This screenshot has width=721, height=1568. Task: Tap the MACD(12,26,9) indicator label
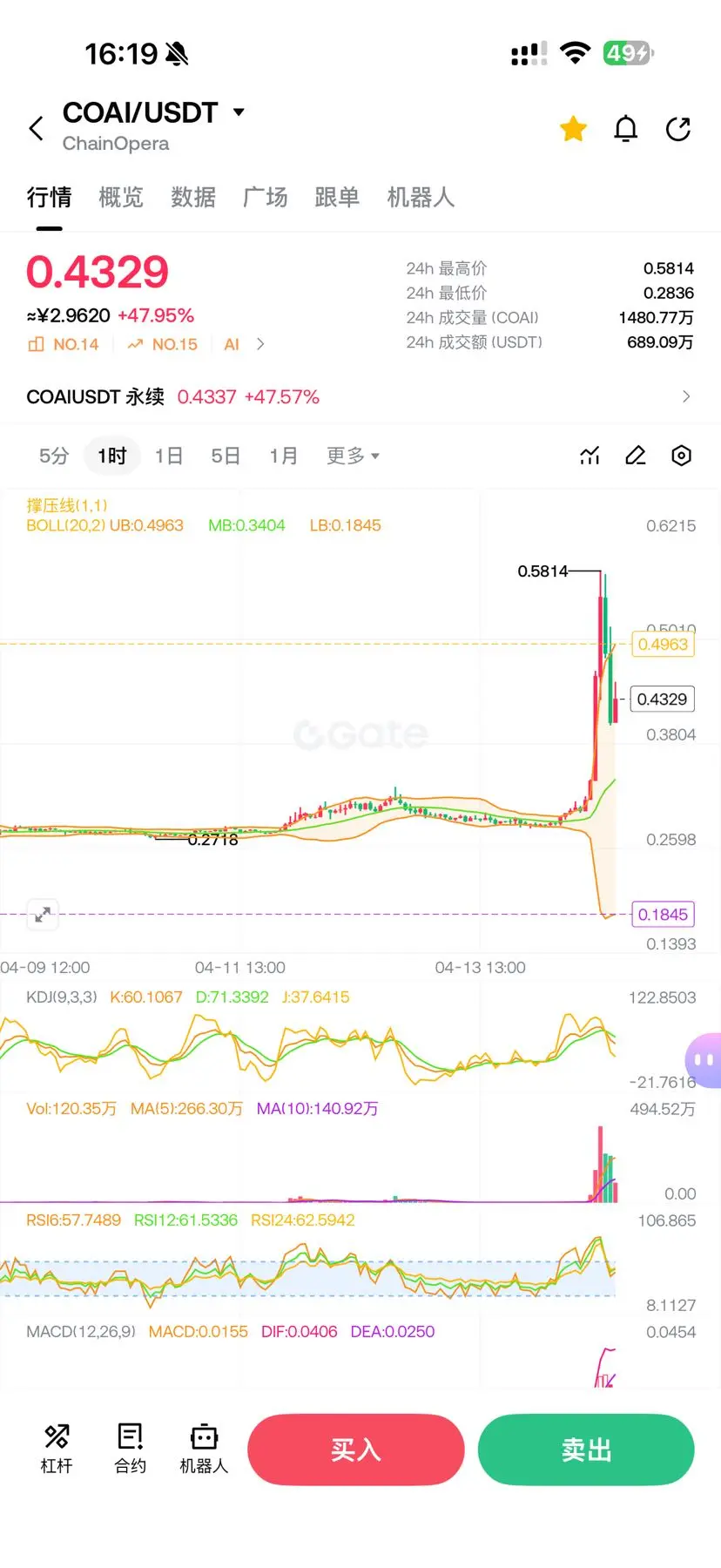81,1332
